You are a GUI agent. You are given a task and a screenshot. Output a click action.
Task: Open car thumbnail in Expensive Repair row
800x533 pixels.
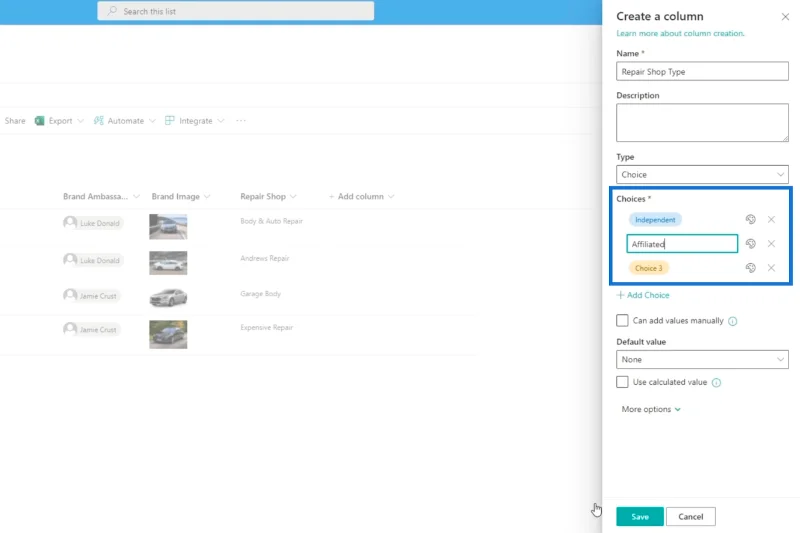tap(168, 334)
